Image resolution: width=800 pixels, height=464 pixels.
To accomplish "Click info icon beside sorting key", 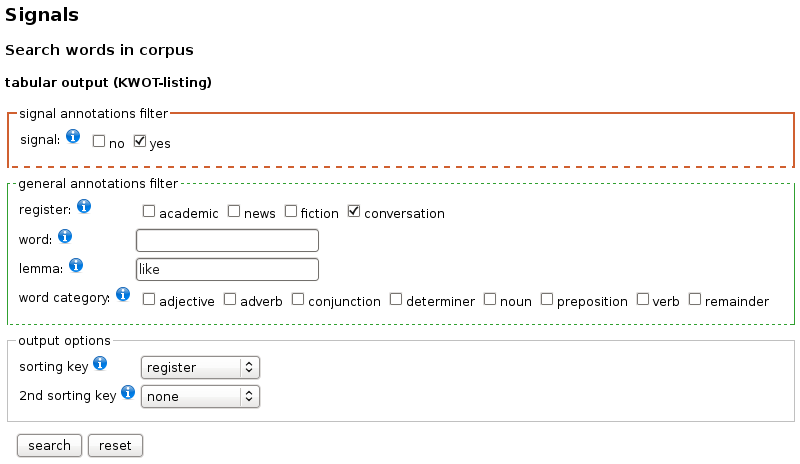I will point(100,363).
